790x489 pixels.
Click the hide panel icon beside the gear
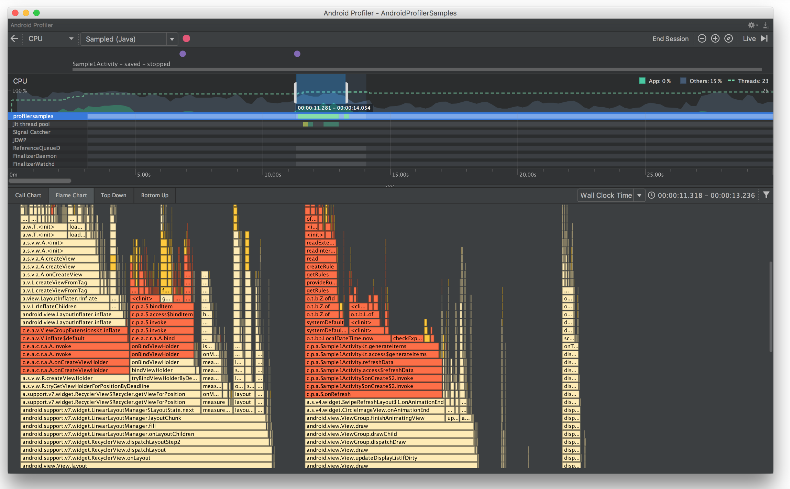(765, 25)
